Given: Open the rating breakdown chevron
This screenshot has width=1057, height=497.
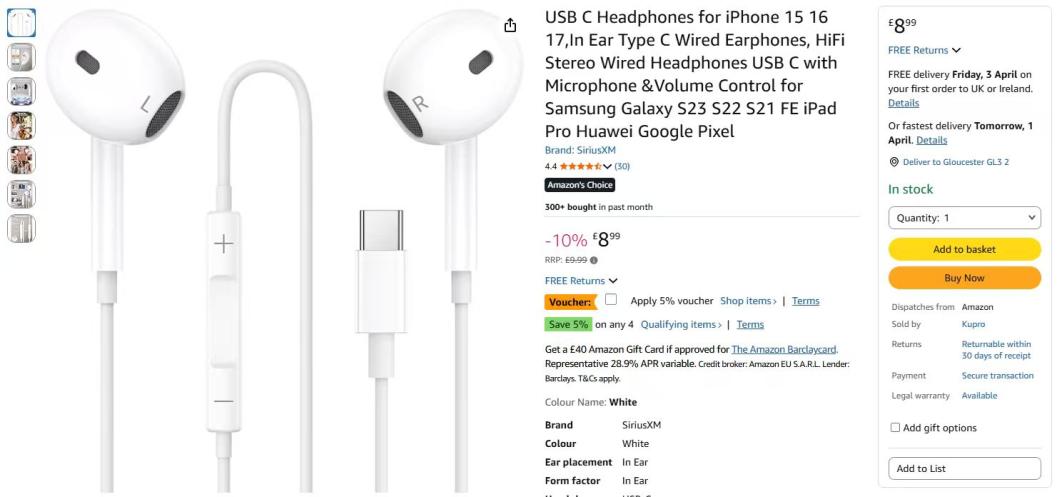Looking at the screenshot, I should (607, 167).
